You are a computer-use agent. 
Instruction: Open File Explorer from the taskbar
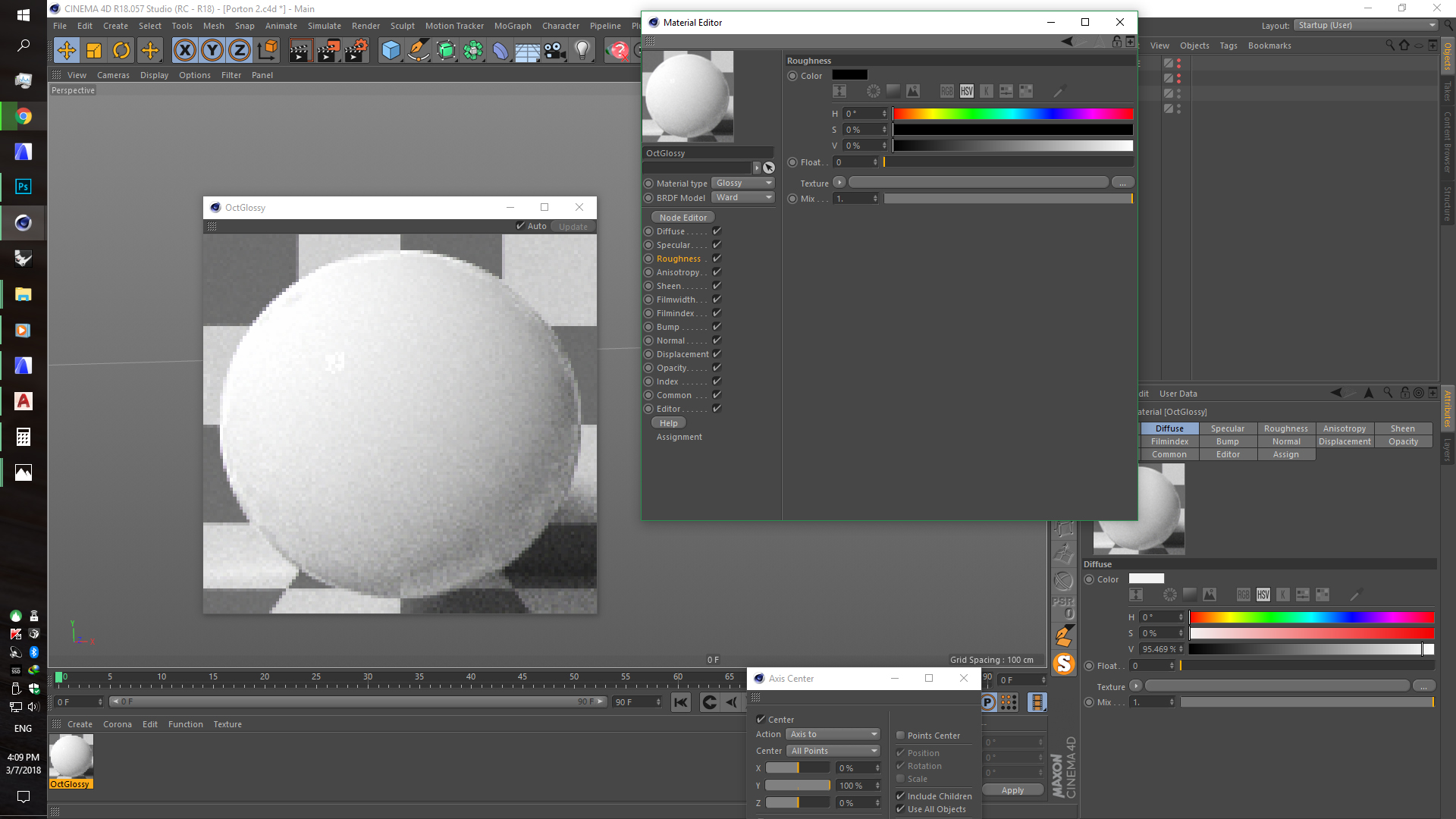[24, 294]
